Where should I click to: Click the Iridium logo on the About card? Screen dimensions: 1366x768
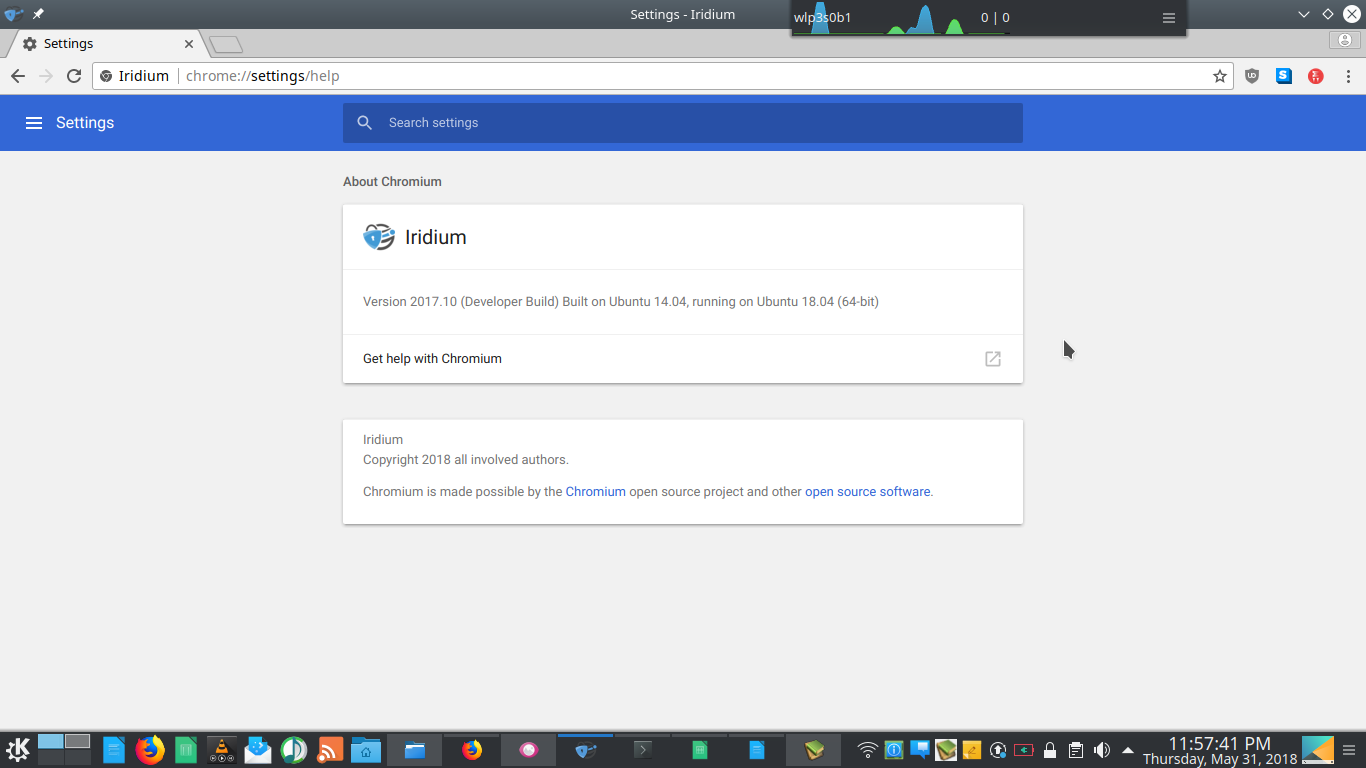click(379, 237)
